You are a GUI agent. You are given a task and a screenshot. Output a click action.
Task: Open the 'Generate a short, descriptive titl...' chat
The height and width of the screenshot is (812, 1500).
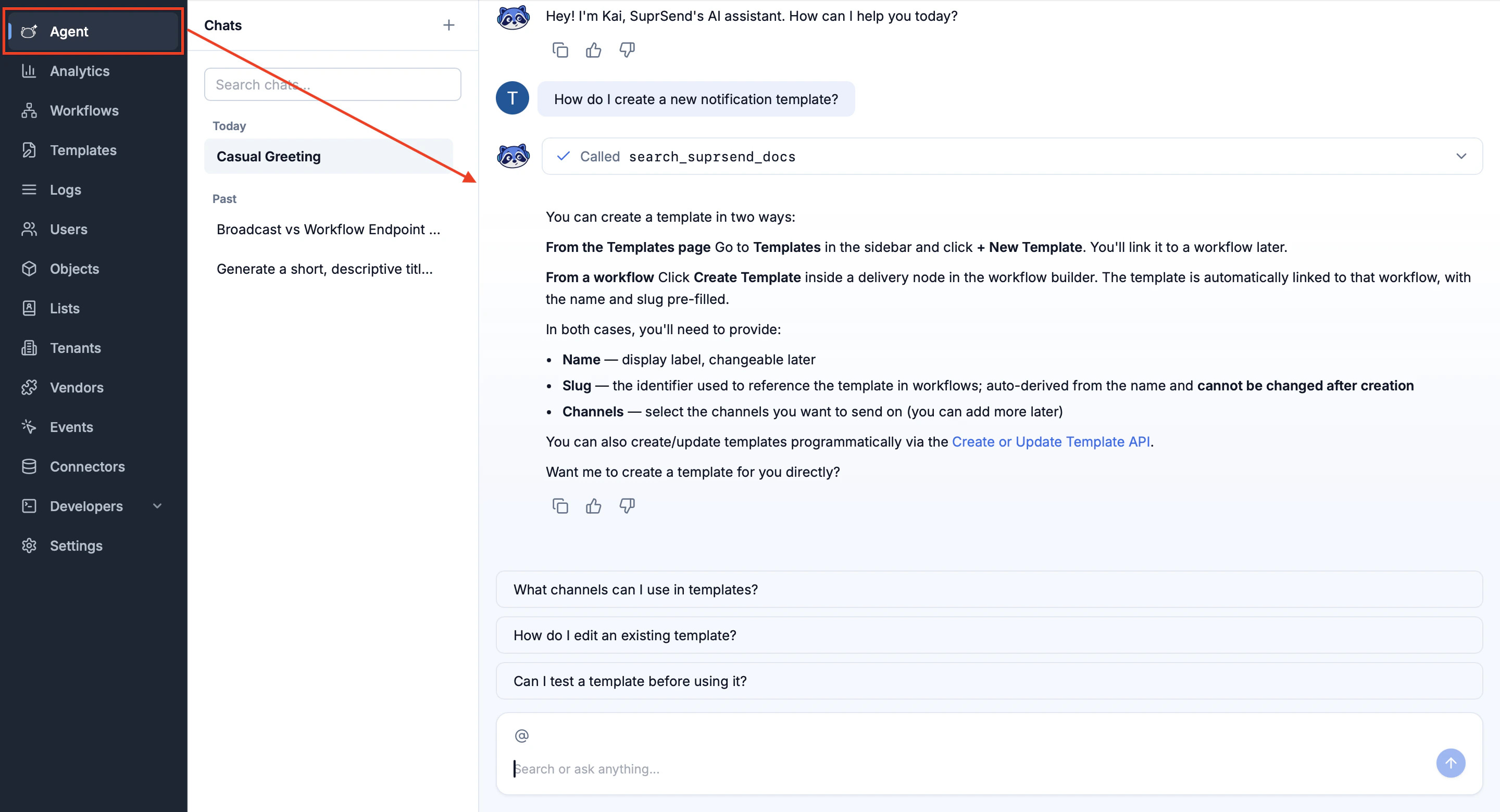(x=329, y=269)
